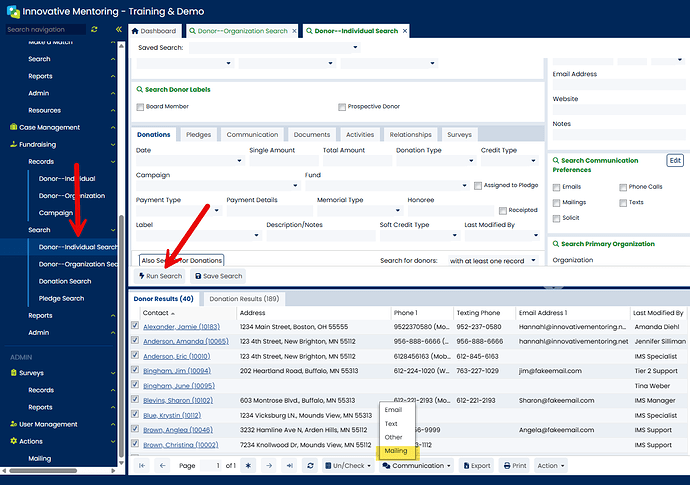Click the Surveys clipboard icon
Screen dimensions: 690x485
pyautogui.click(x=13, y=372)
